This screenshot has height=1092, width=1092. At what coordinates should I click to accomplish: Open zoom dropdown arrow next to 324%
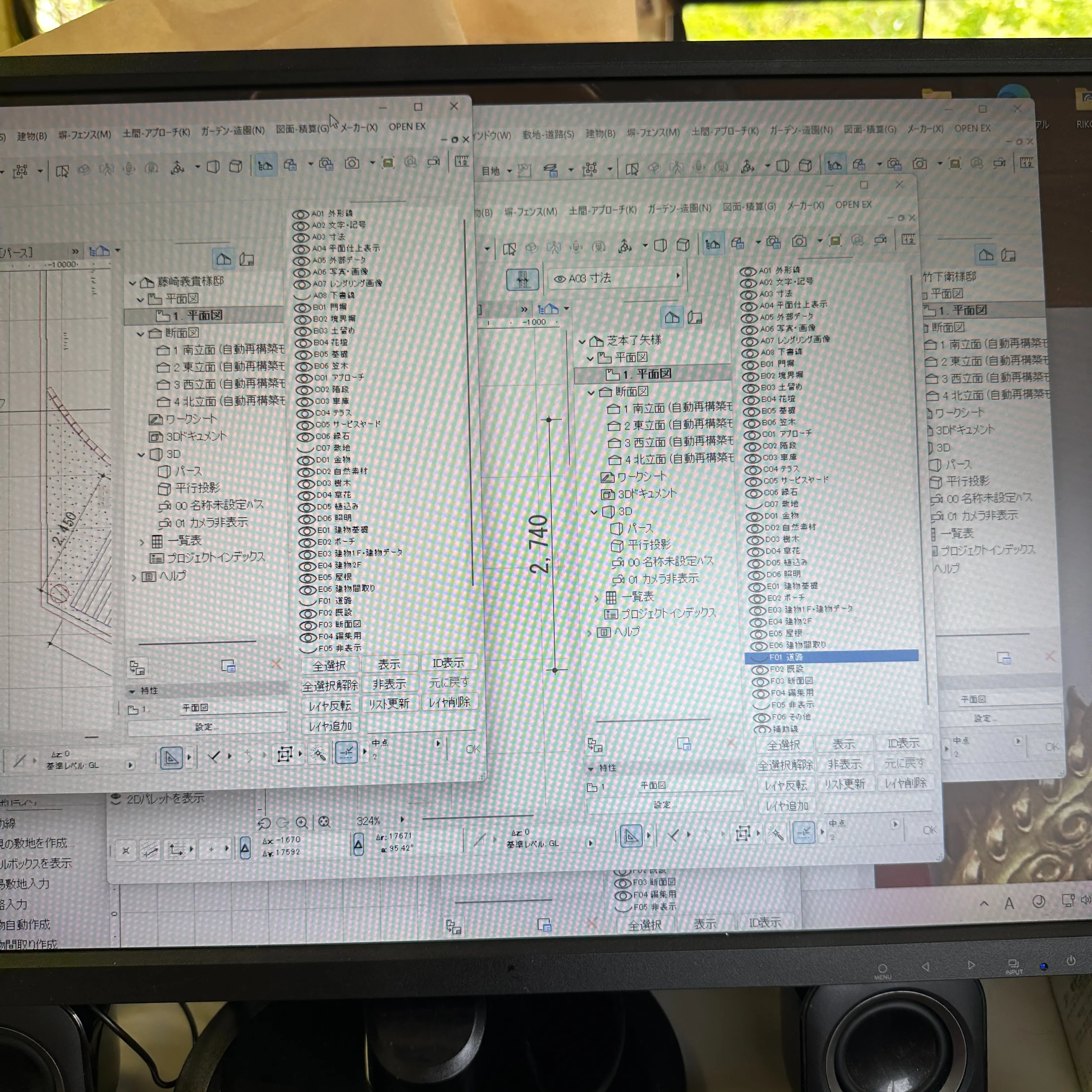402,819
